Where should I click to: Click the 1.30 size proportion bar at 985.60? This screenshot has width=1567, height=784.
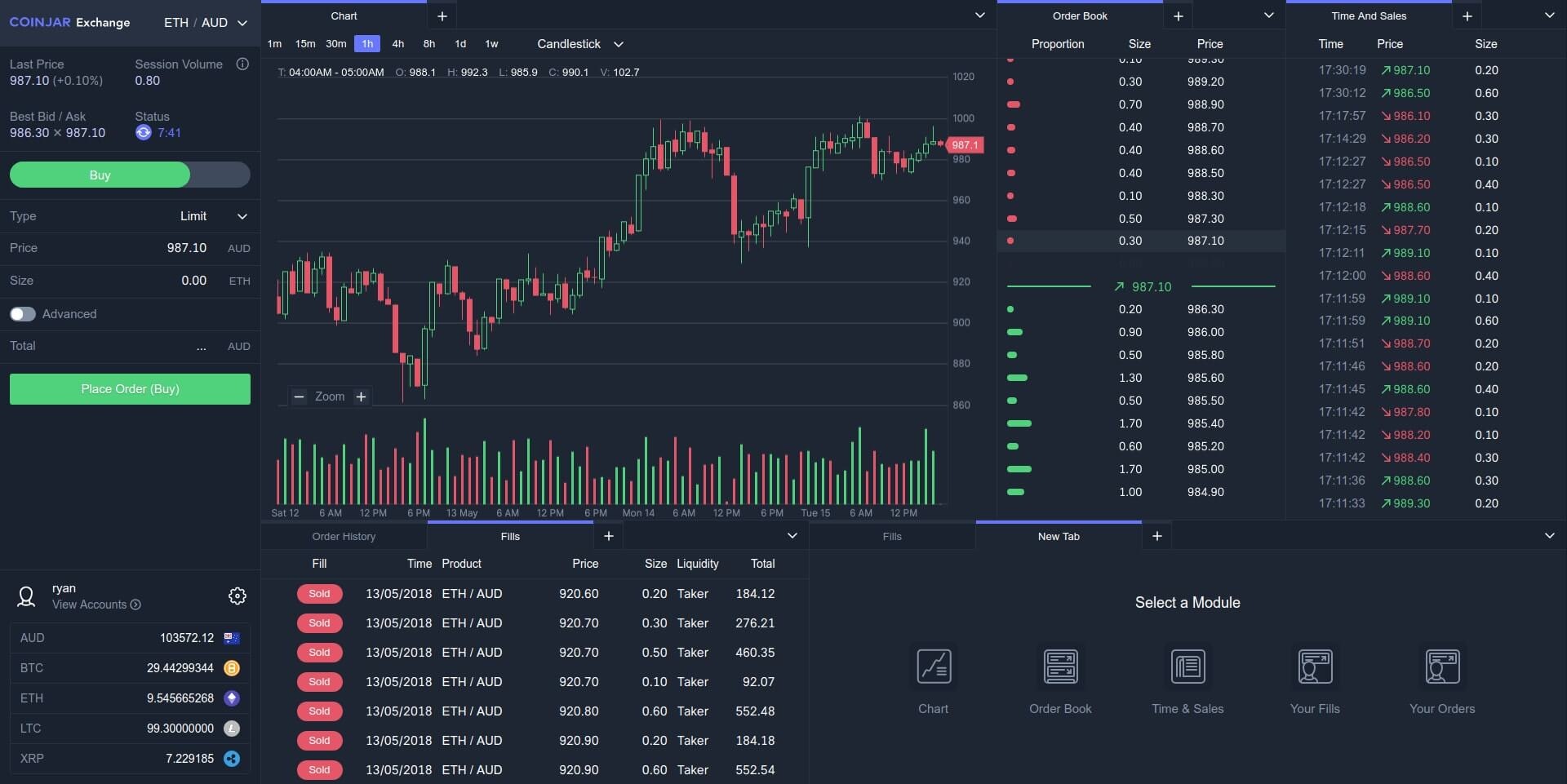[1018, 378]
